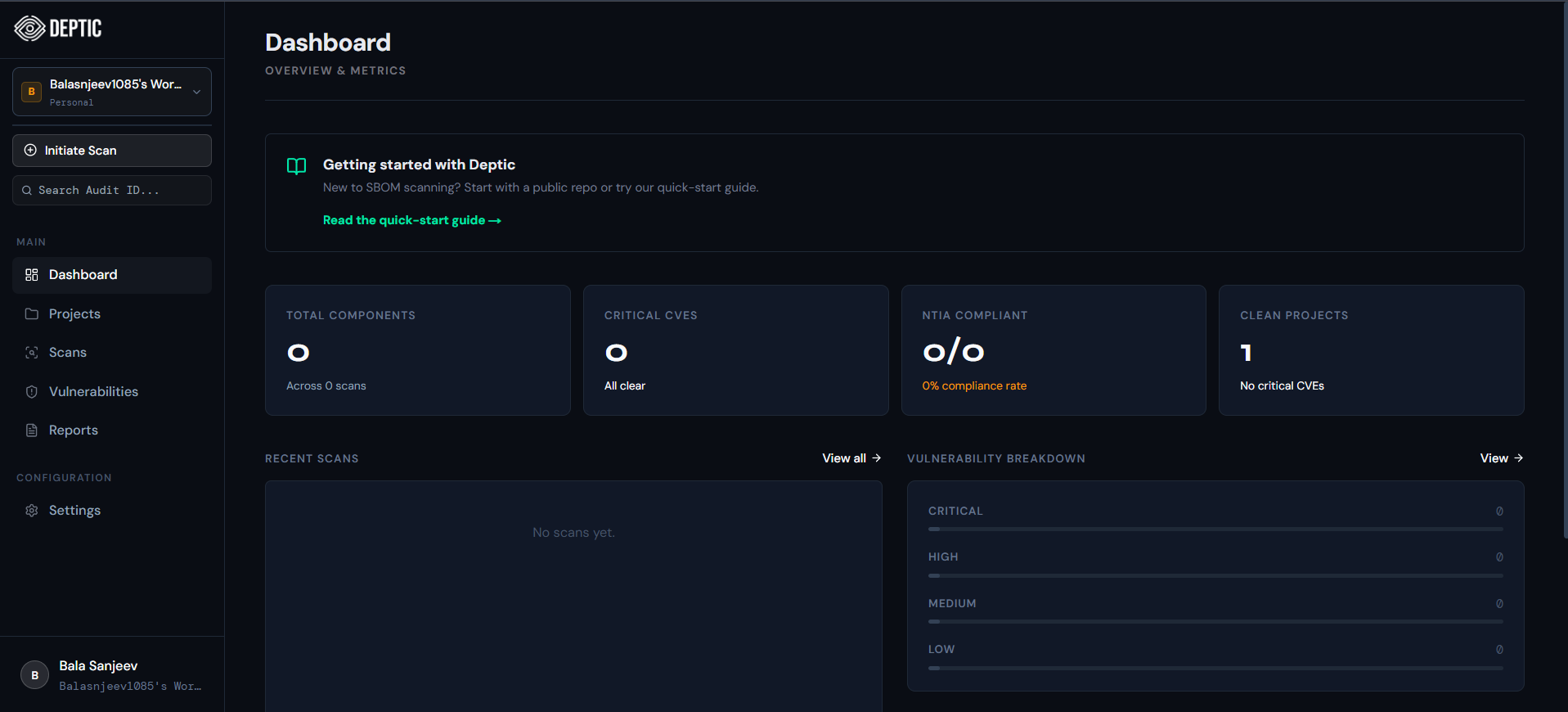Click the Deptic logo icon
1568x712 pixels.
coord(30,29)
